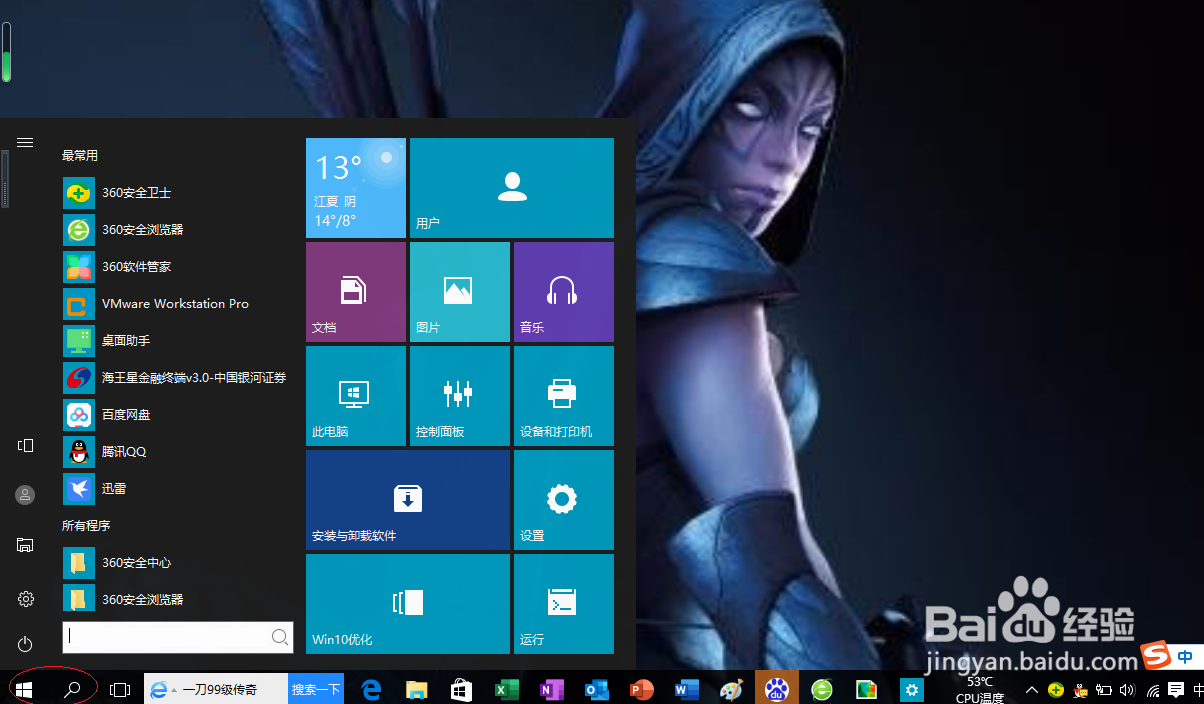1204x704 pixels.
Task: Open the notification center tray icon
Action: (x=1176, y=690)
